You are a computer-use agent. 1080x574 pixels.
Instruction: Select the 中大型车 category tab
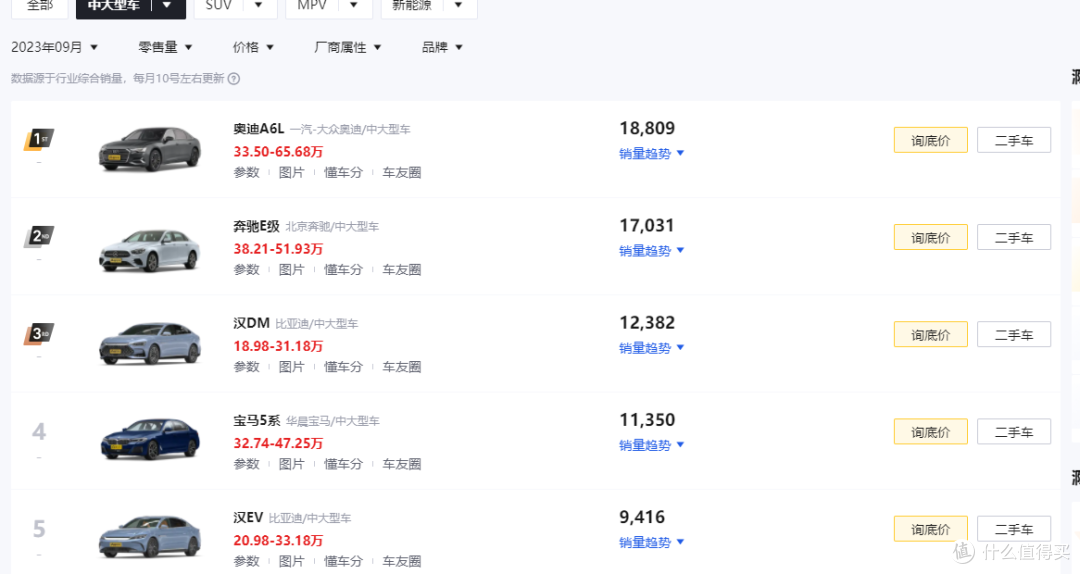coord(114,7)
